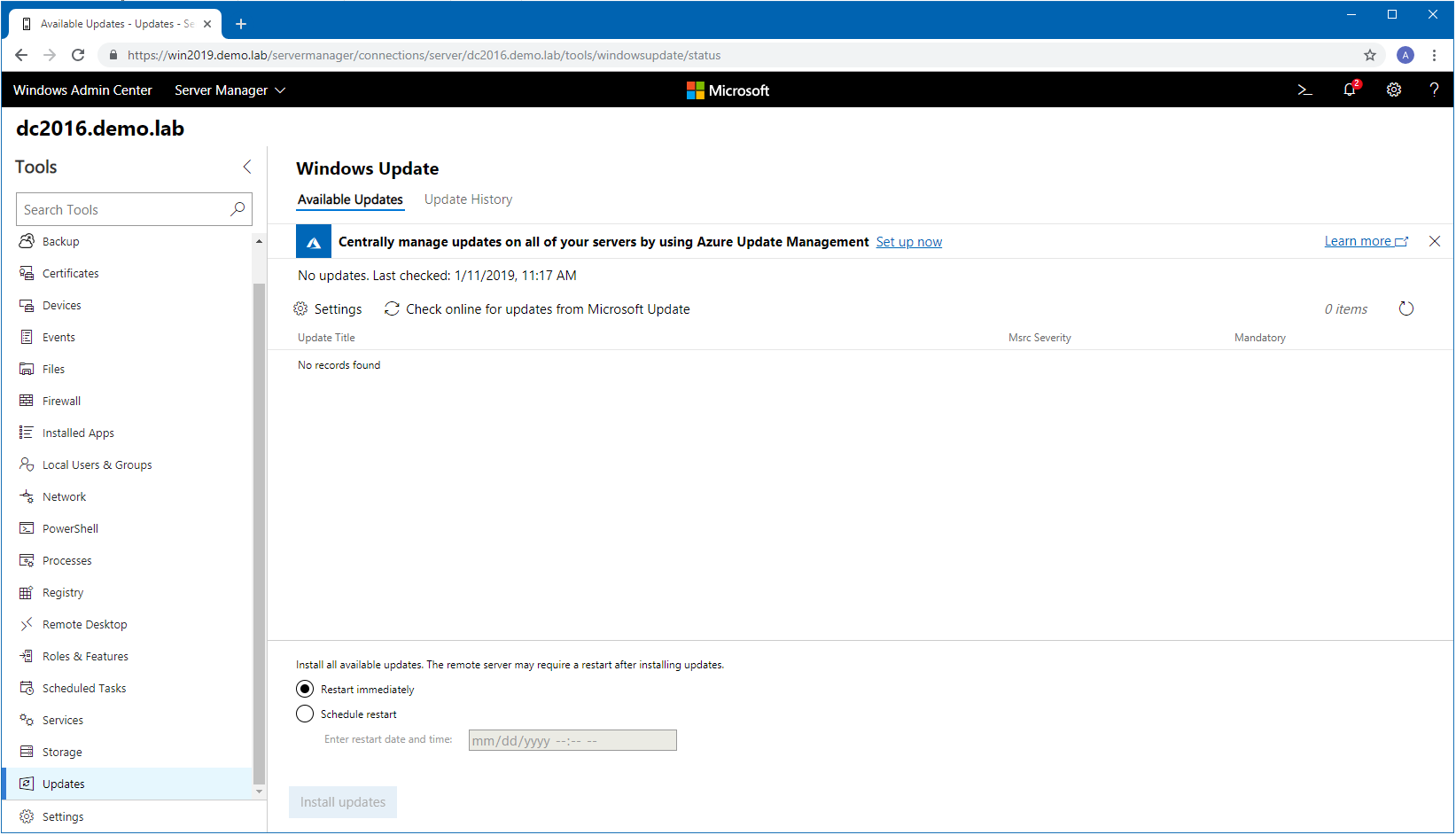The width and height of the screenshot is (1456, 835).
Task: Dismiss the Azure Update Management banner
Action: (1434, 241)
